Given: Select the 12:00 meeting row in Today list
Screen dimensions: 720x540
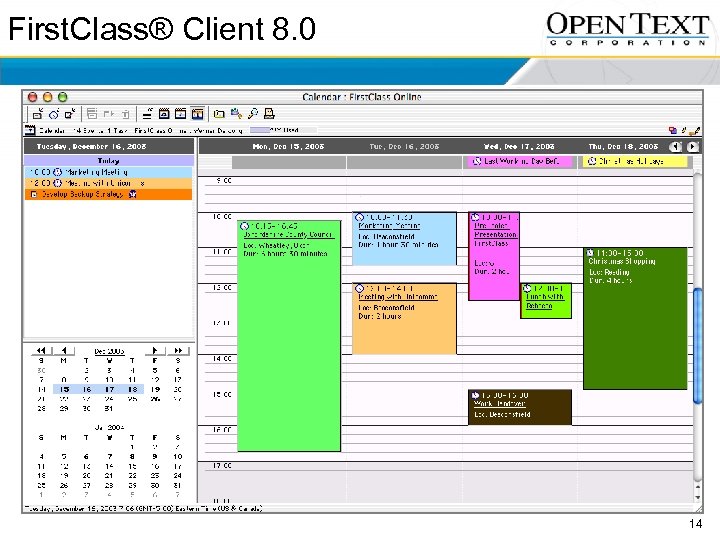Looking at the screenshot, I should 108,183.
